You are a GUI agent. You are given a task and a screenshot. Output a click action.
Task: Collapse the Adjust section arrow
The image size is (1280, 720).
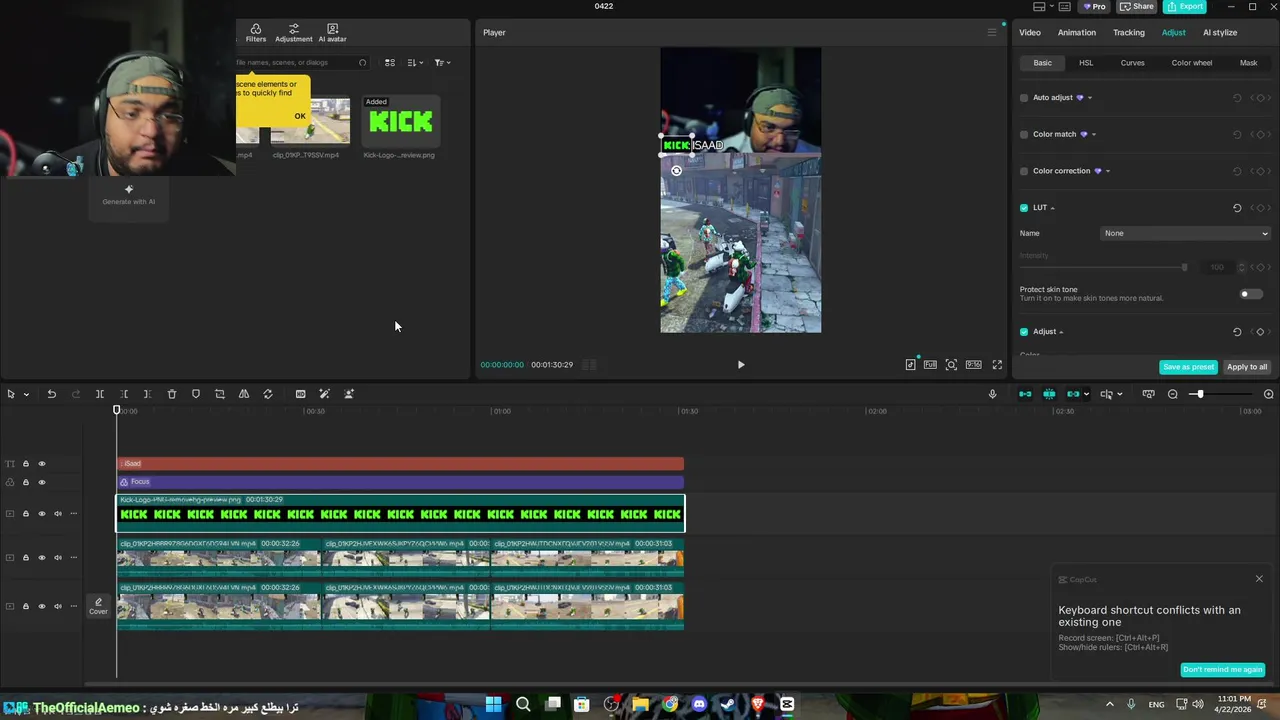pyautogui.click(x=1061, y=332)
